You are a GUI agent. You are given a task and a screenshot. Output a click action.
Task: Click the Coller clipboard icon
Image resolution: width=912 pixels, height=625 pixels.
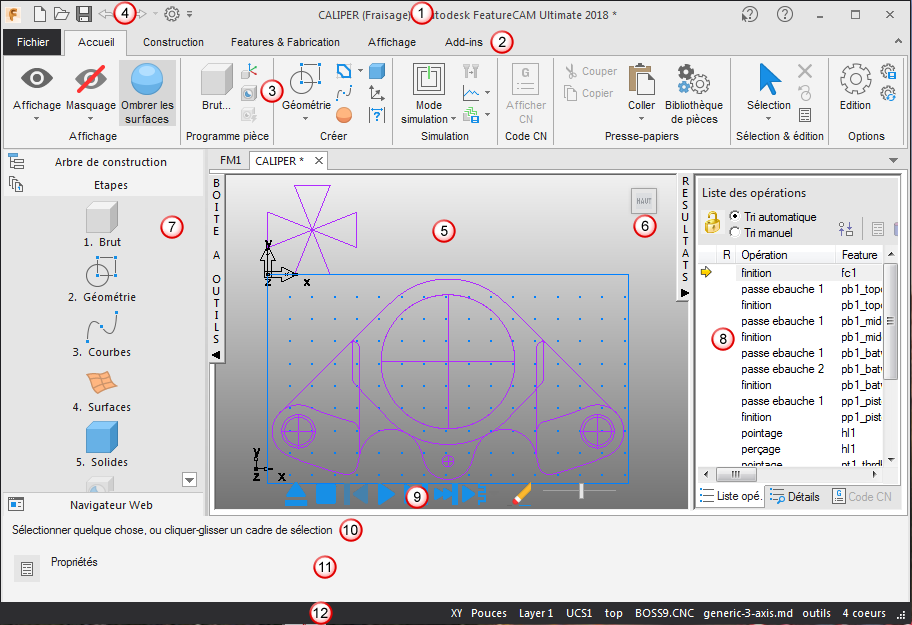[642, 79]
